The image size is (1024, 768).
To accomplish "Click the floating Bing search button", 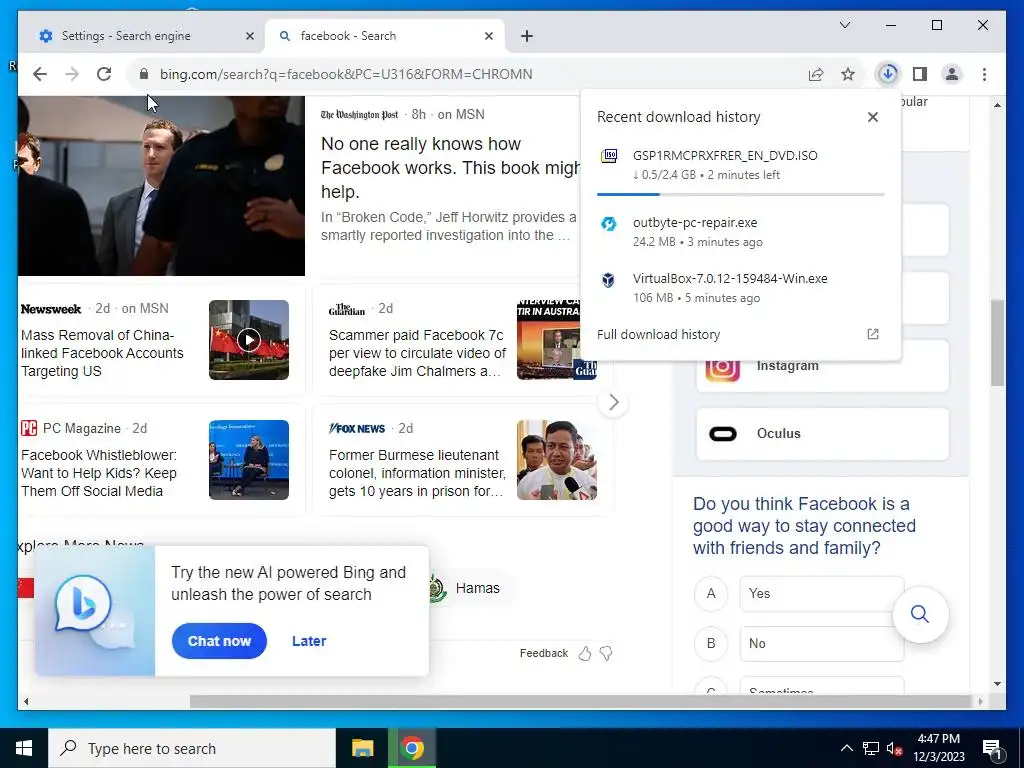I will point(920,614).
